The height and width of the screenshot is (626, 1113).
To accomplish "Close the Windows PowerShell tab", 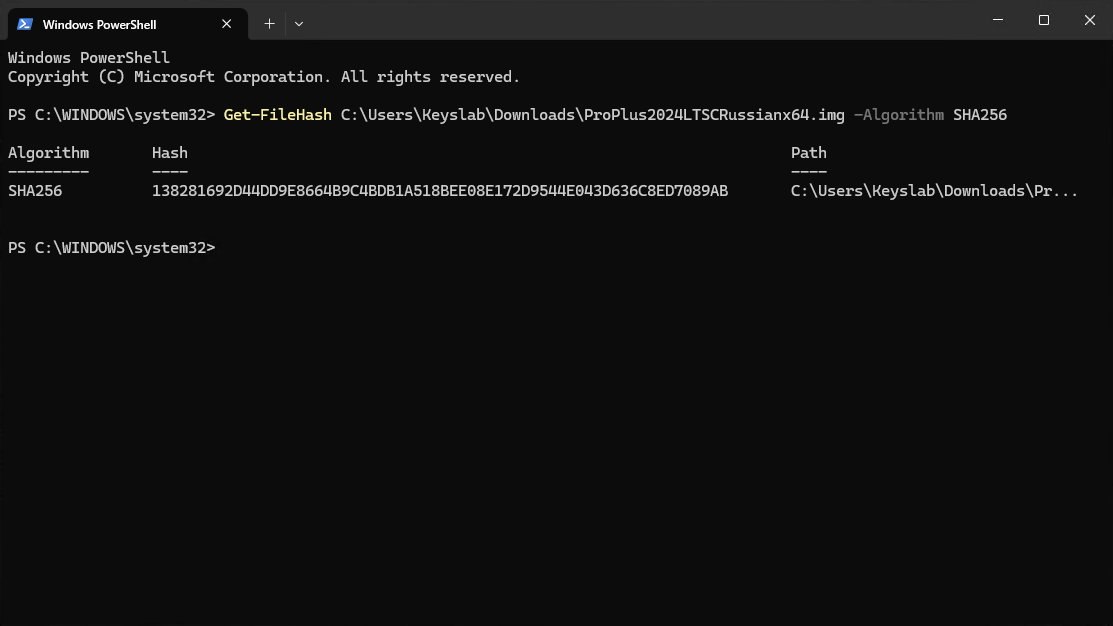I will click(x=226, y=24).
